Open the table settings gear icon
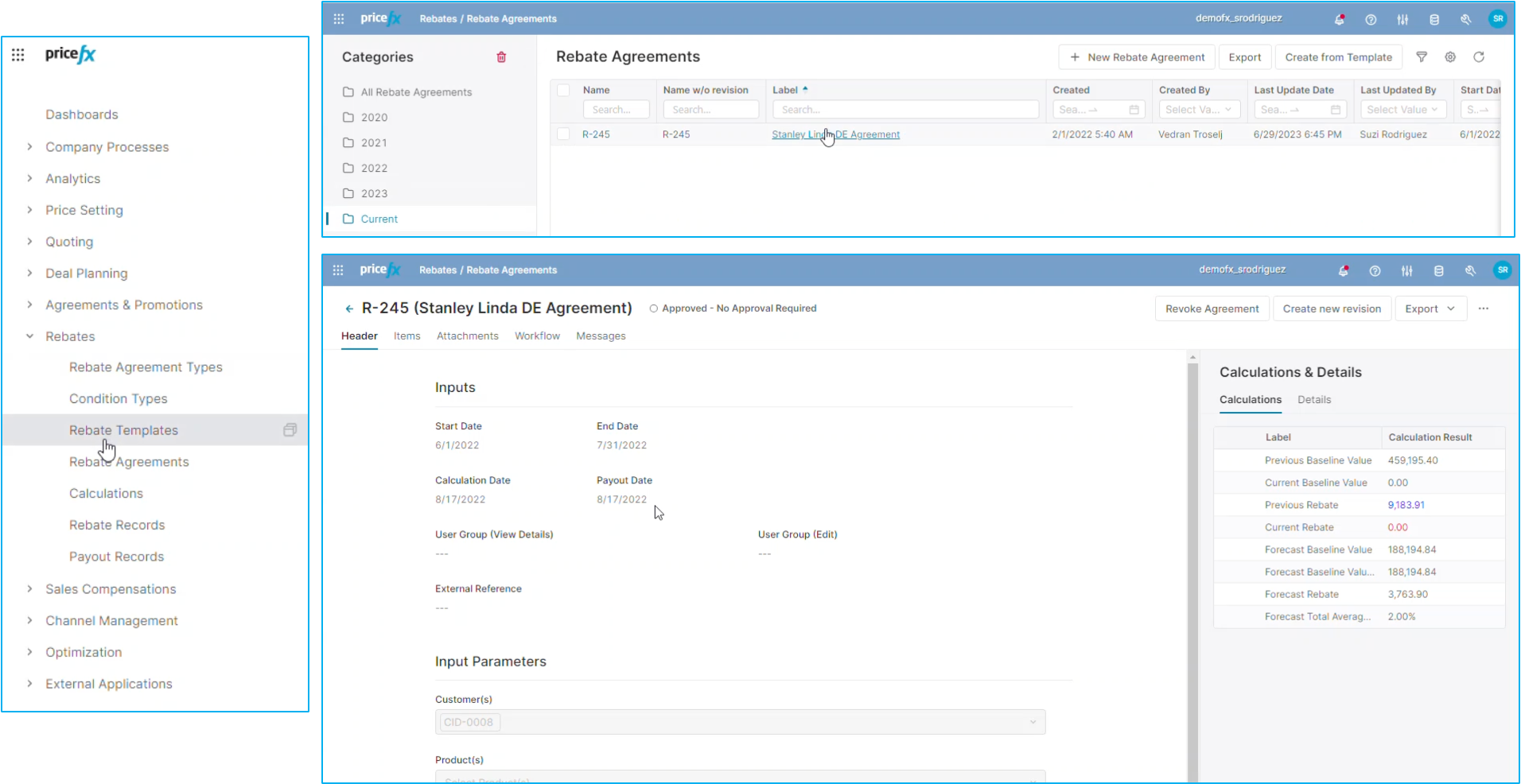The width and height of the screenshot is (1521, 784). (x=1450, y=57)
